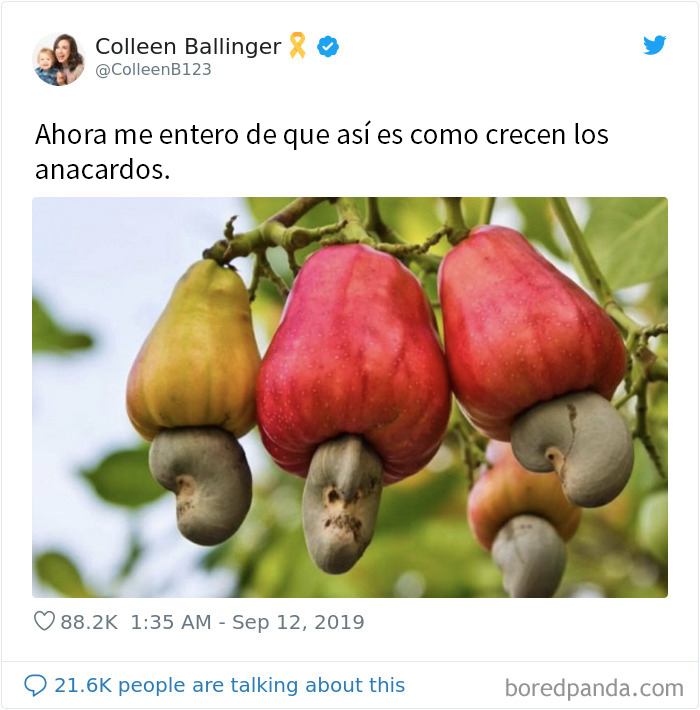Click the 88.2K likes count
Viewport: 700px width, 710px height.
pos(89,622)
